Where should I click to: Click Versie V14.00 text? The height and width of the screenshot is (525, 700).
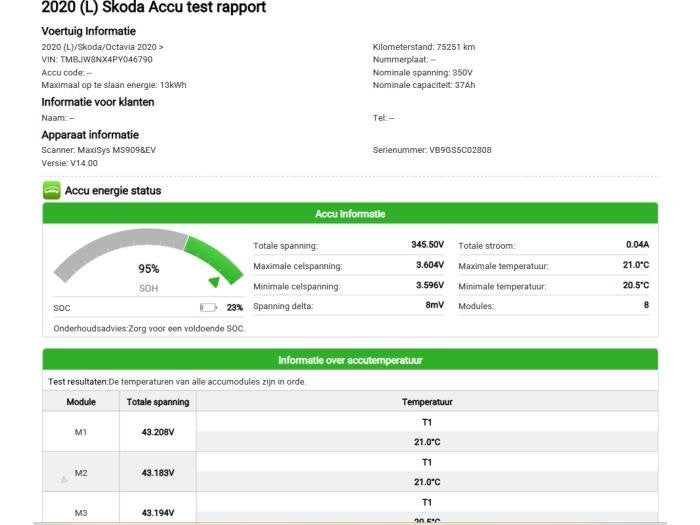click(69, 163)
